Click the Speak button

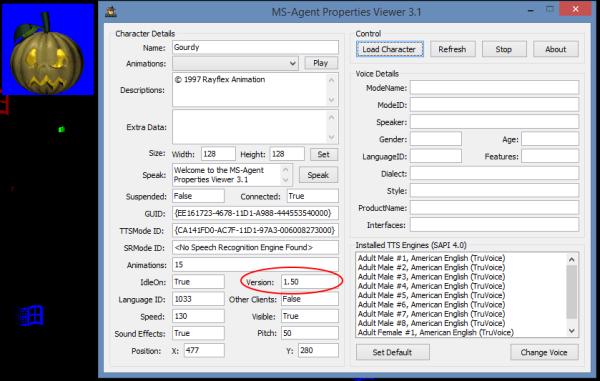point(318,175)
